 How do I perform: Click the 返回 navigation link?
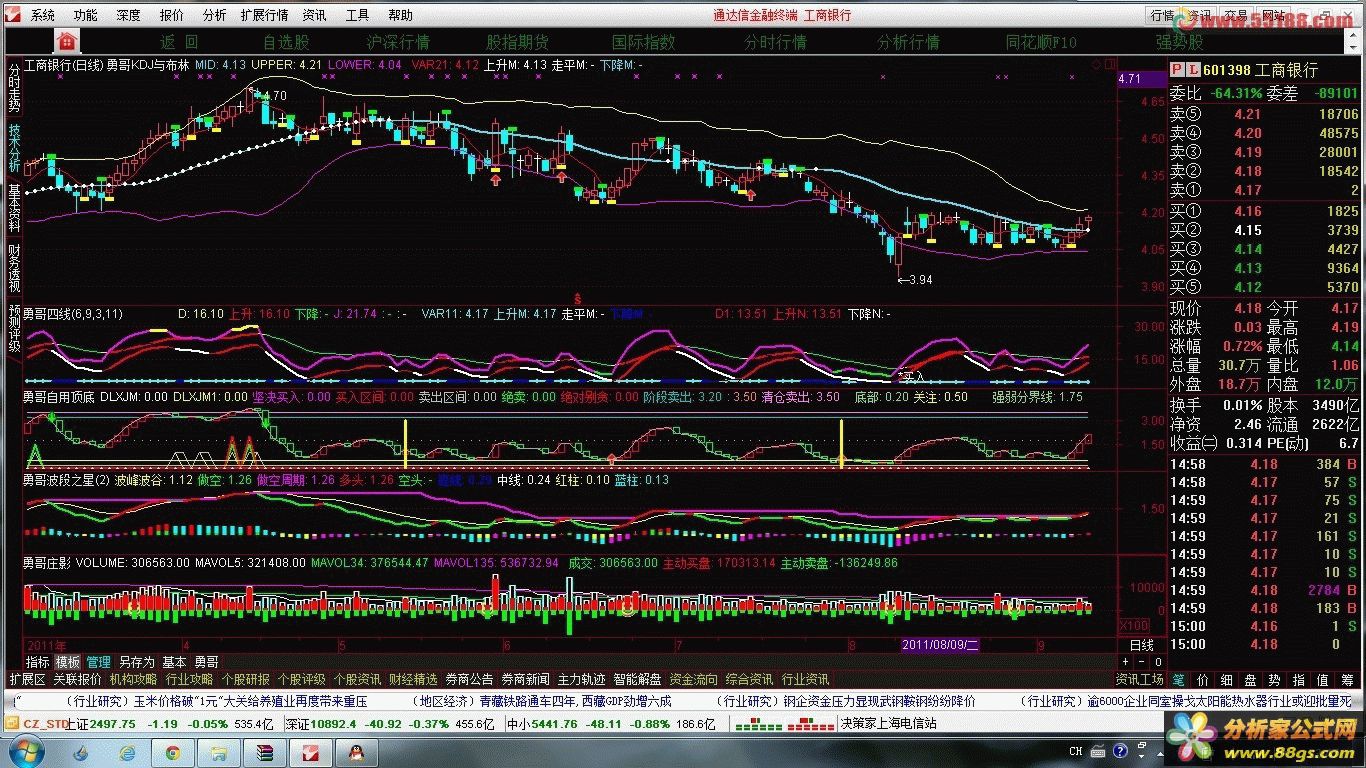point(180,41)
